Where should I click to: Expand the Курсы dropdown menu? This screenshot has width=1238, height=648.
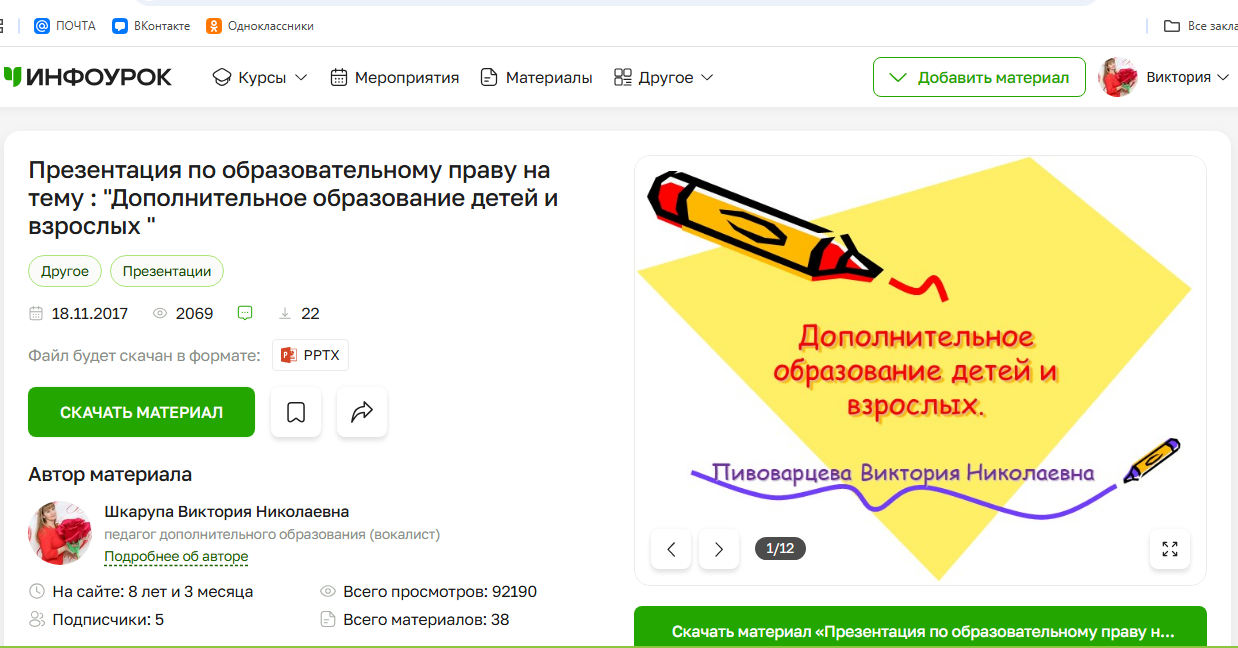coord(260,77)
